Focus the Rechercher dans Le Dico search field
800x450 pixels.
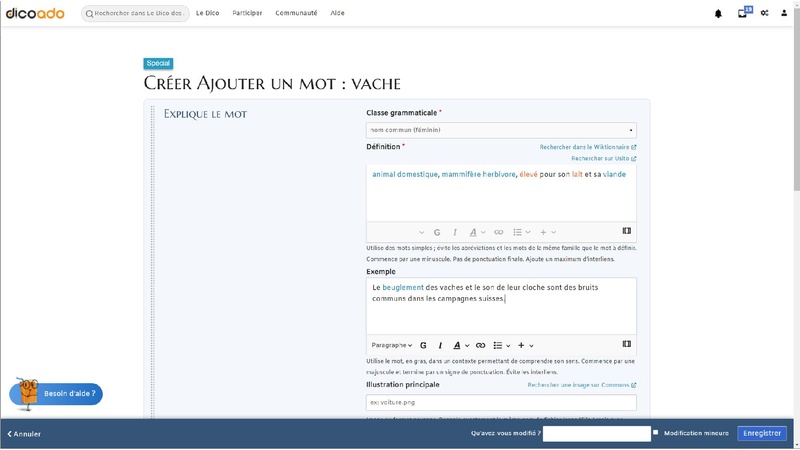(x=135, y=14)
